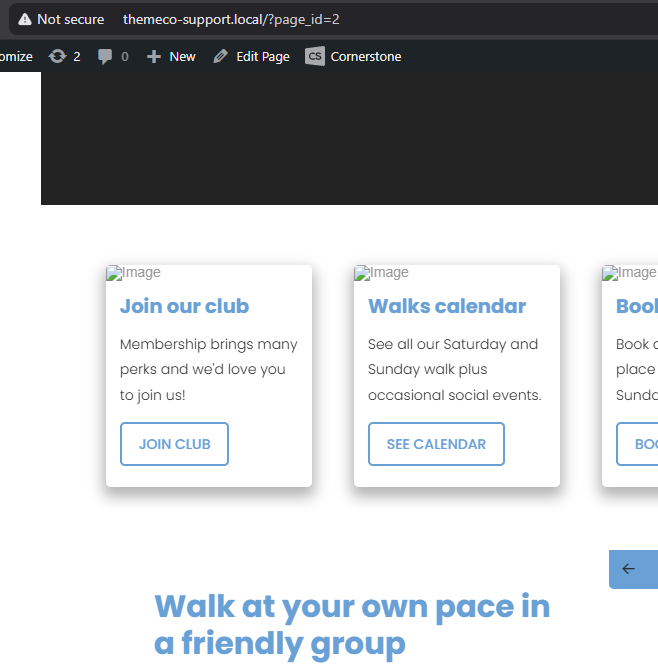
Task: Click the comments bubble icon
Action: (x=105, y=56)
